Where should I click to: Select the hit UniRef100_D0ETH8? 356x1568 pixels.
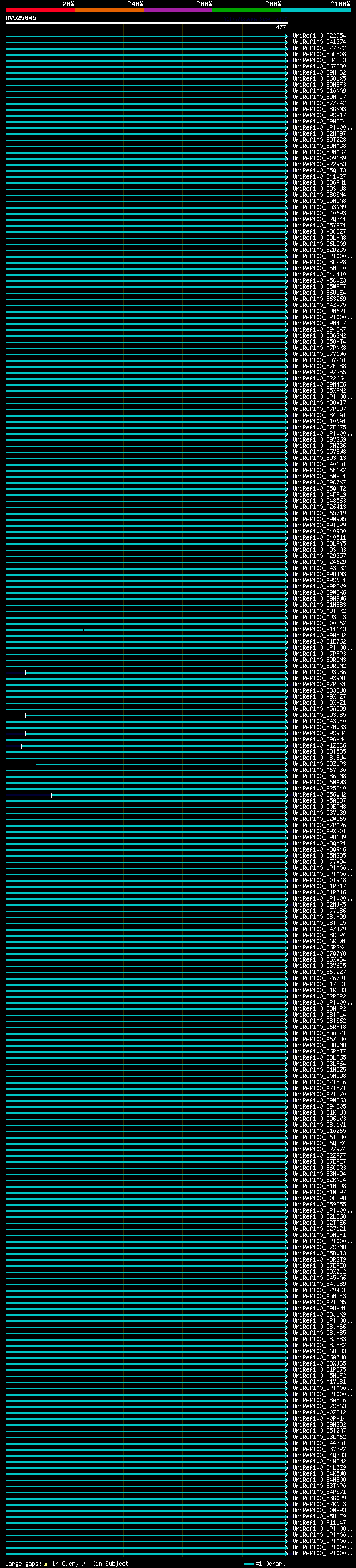point(319,807)
